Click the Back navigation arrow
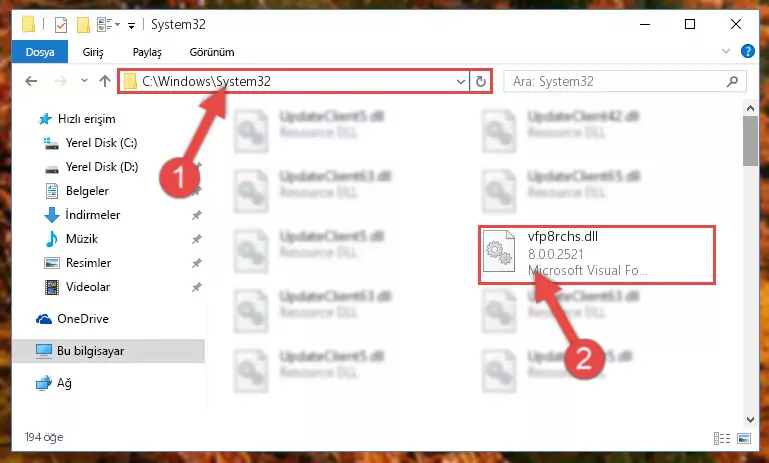 click(x=31, y=81)
